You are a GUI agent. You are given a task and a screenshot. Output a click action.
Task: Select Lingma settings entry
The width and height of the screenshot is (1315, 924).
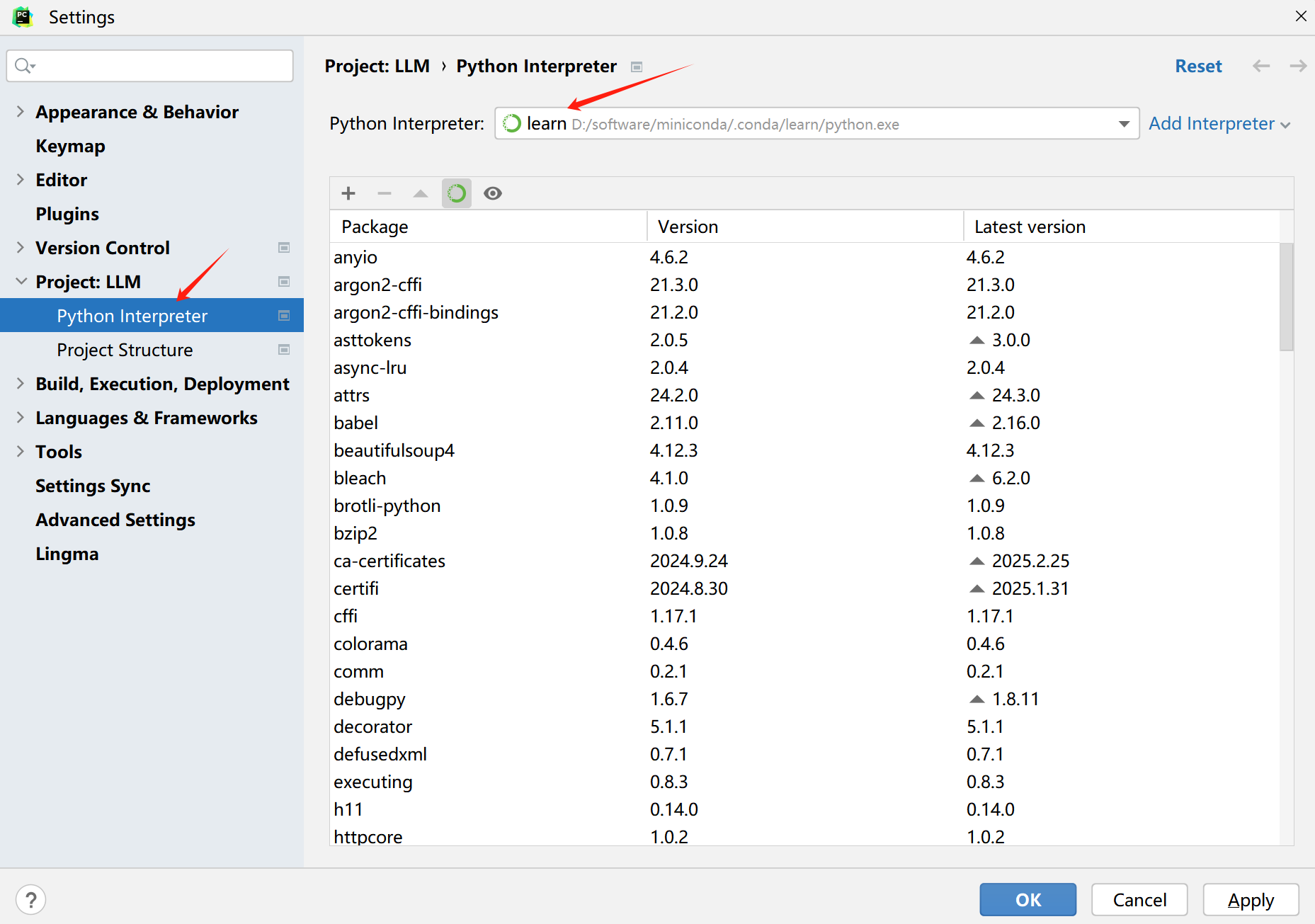point(67,554)
